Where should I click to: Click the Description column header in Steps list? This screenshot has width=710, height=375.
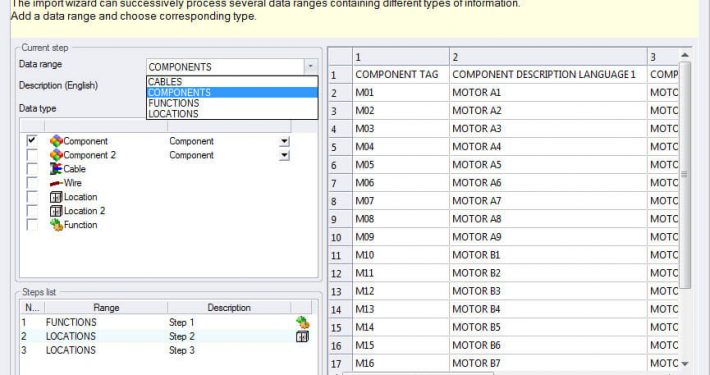[x=229, y=308]
